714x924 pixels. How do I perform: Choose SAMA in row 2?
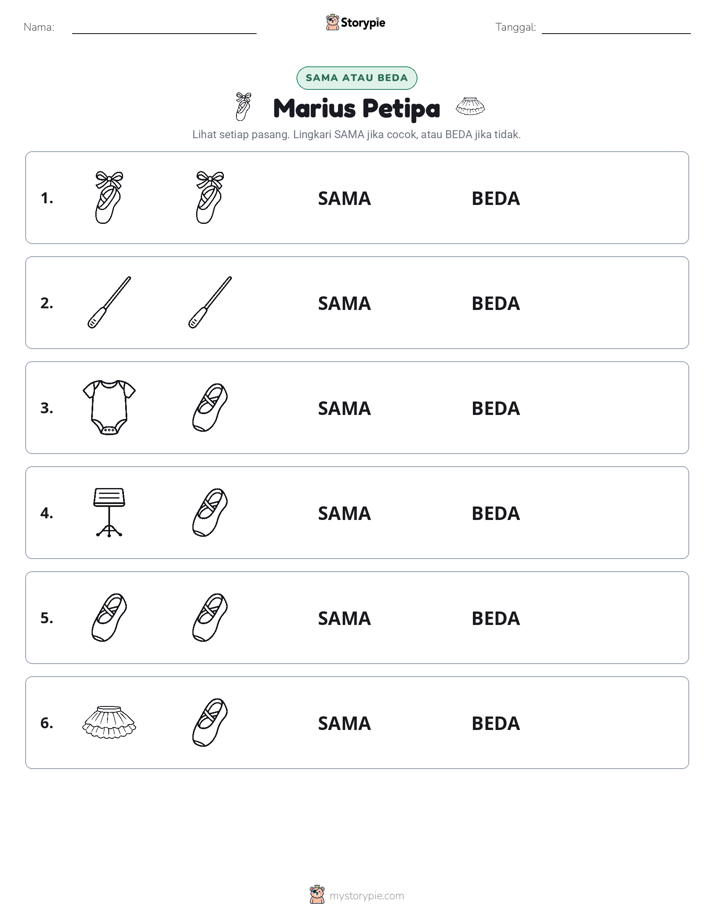(344, 303)
